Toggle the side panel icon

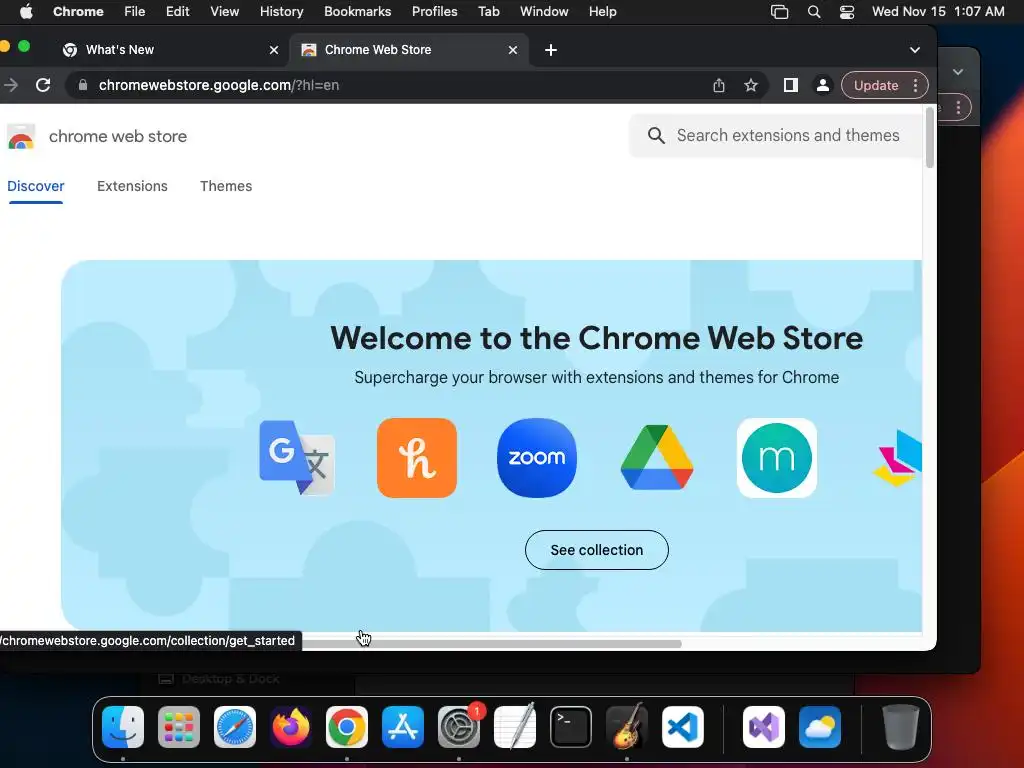790,85
